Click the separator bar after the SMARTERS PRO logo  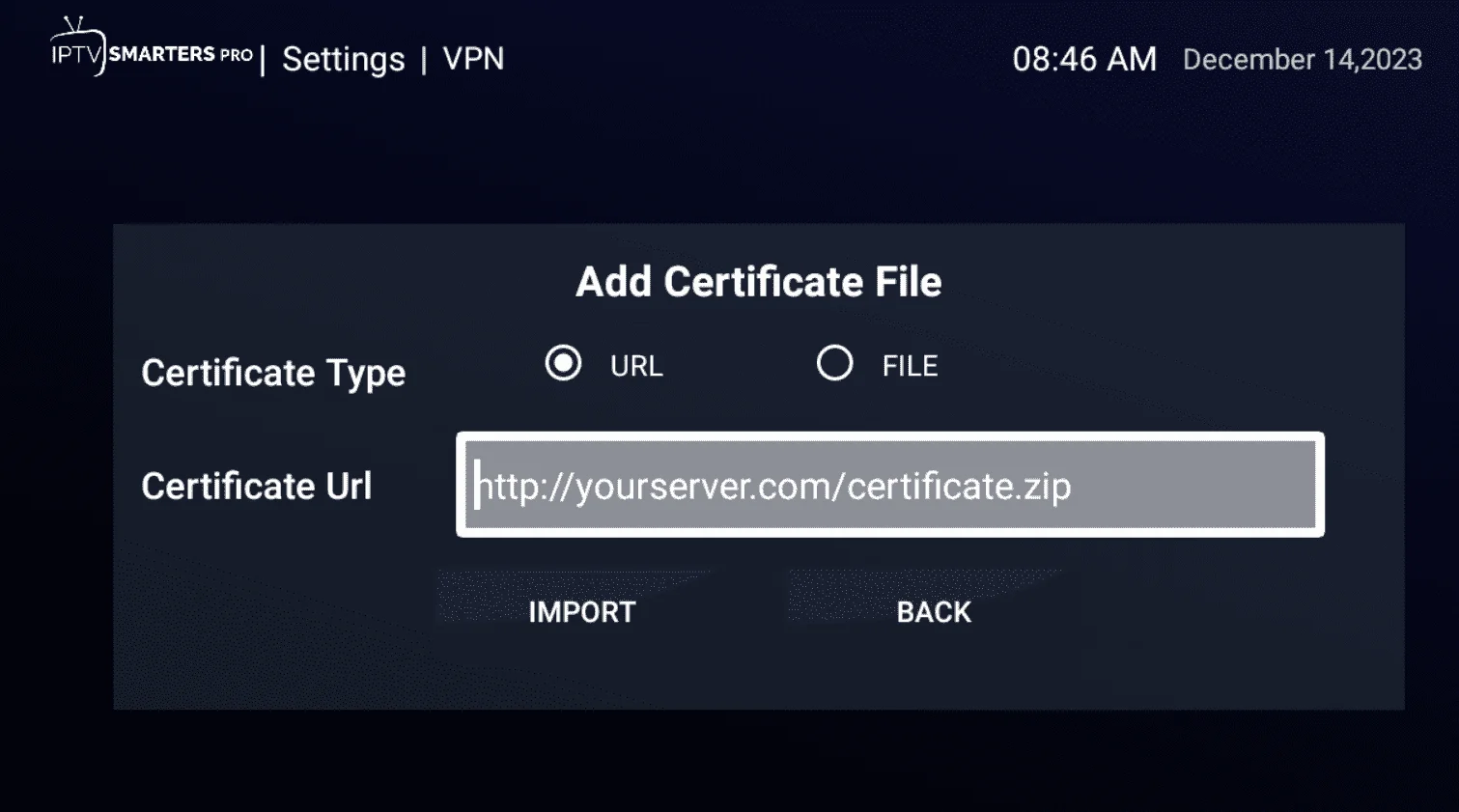(x=263, y=59)
